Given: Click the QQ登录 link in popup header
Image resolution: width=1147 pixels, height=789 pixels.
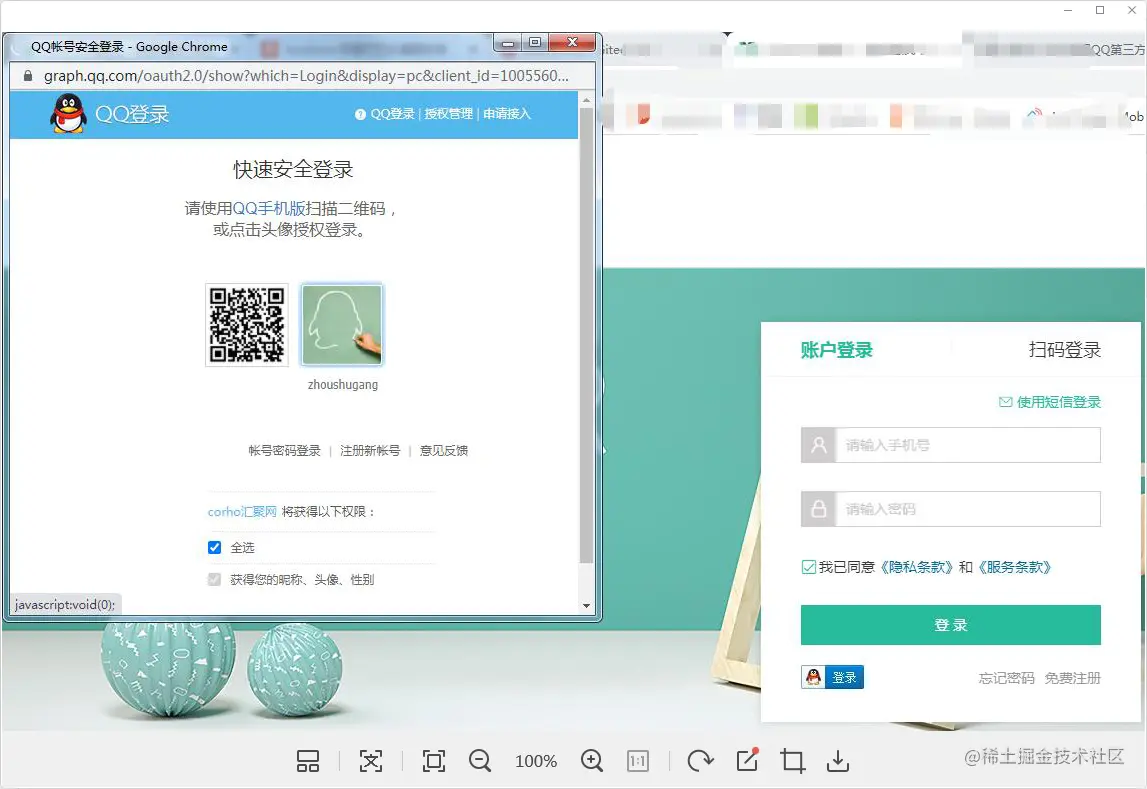Looking at the screenshot, I should pyautogui.click(x=392, y=114).
